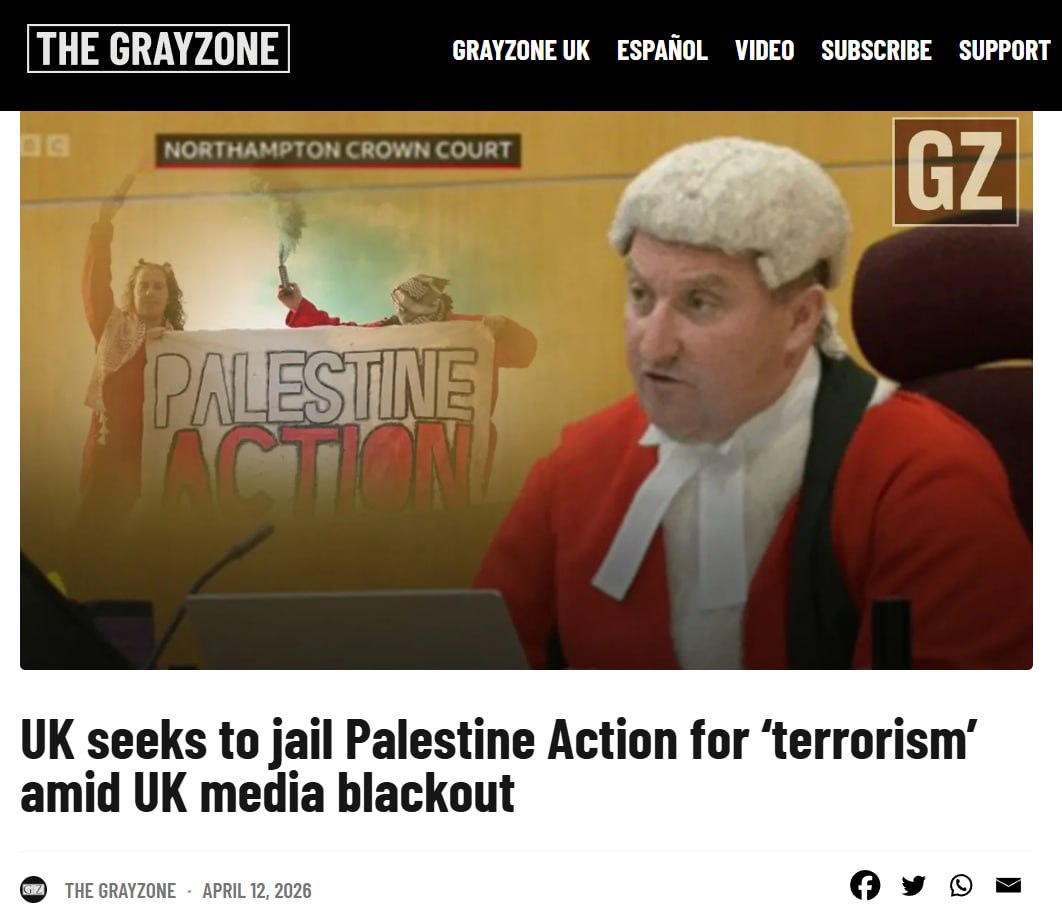Open the Support page link
1062x923 pixels.
pyautogui.click(x=1004, y=50)
